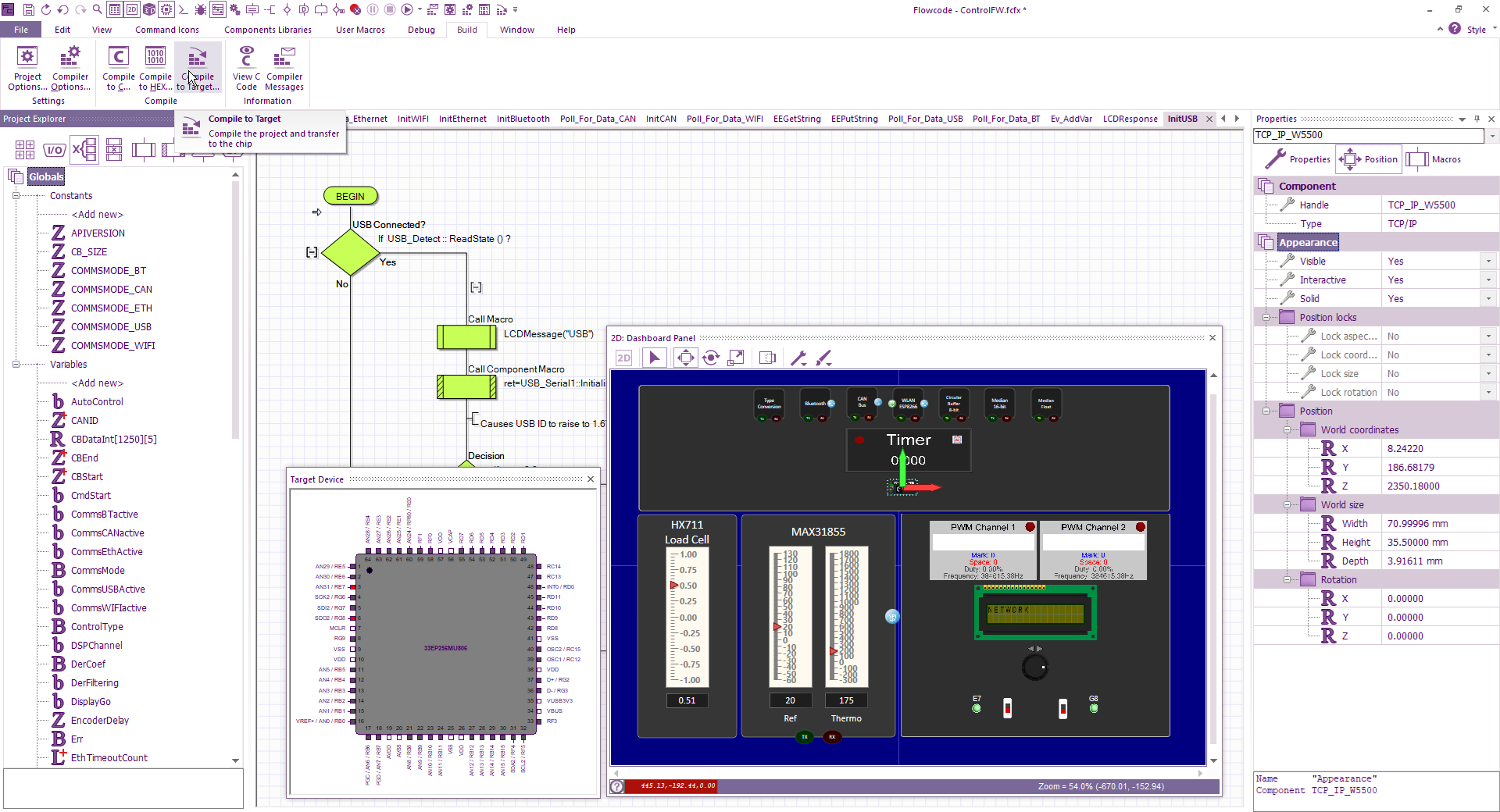Viewport: 1500px width, 812px height.
Task: Open the Debug ribbon tab
Action: [421, 30]
